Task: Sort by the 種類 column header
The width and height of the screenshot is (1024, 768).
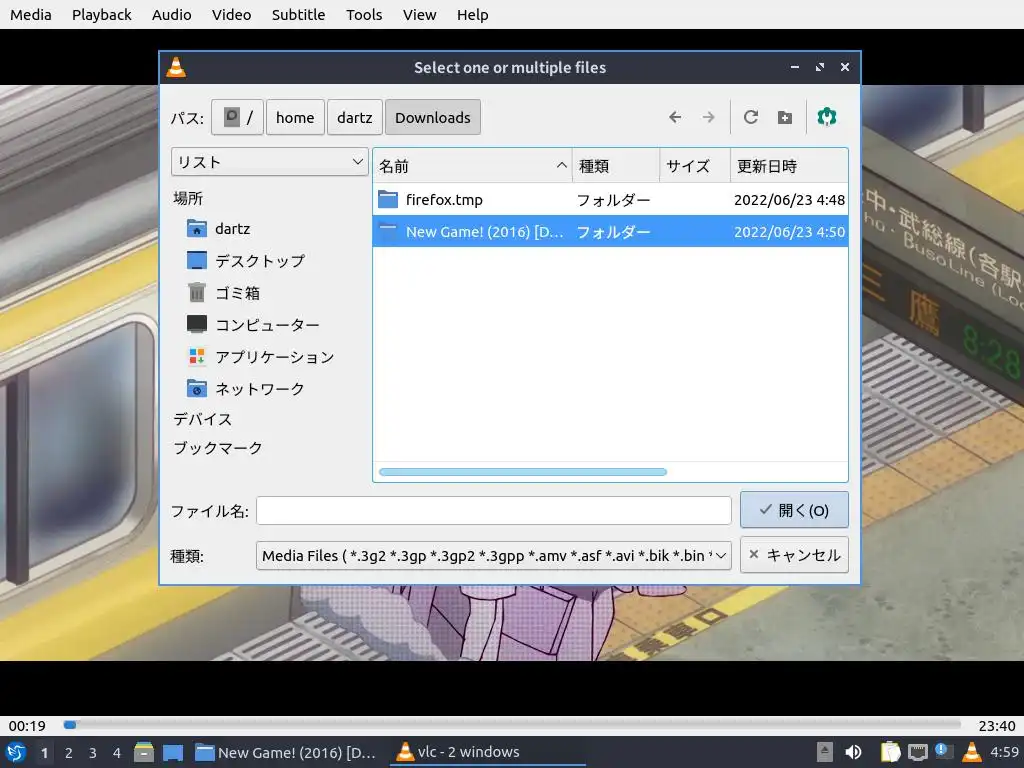Action: tap(615, 166)
